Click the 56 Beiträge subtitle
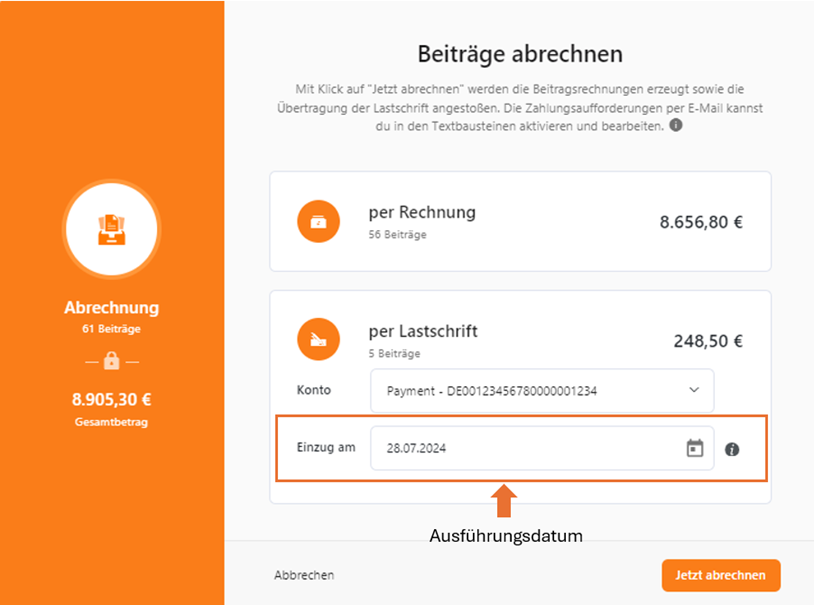 click(398, 235)
